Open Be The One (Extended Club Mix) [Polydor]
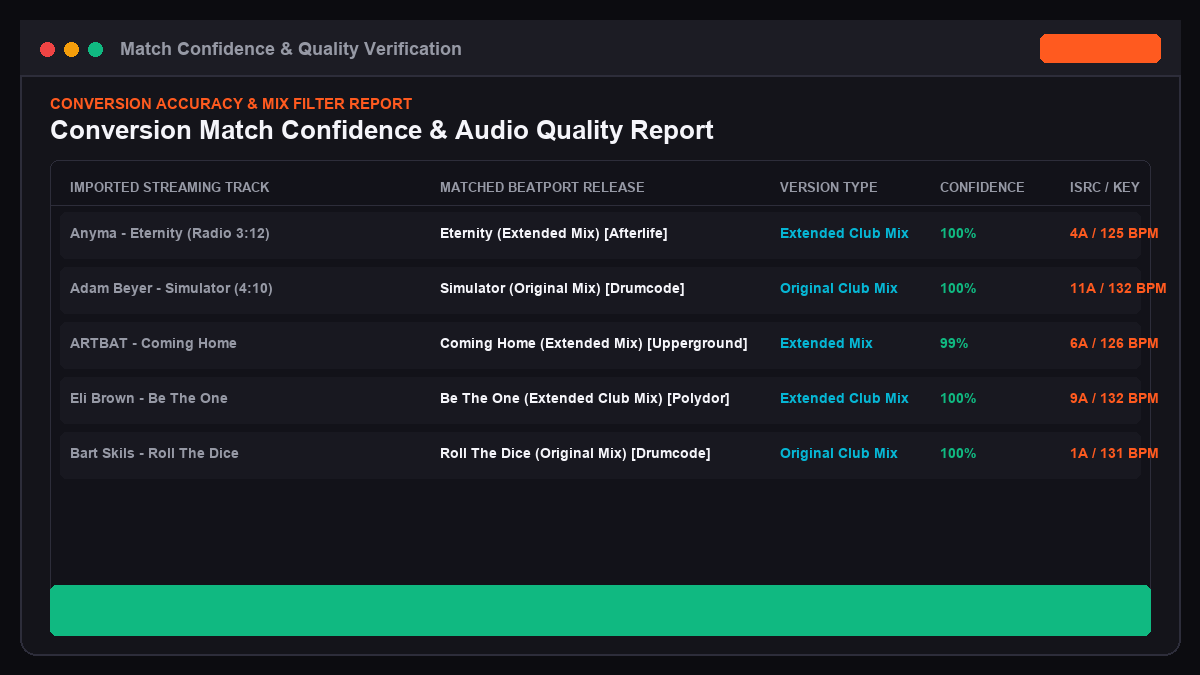 click(585, 398)
